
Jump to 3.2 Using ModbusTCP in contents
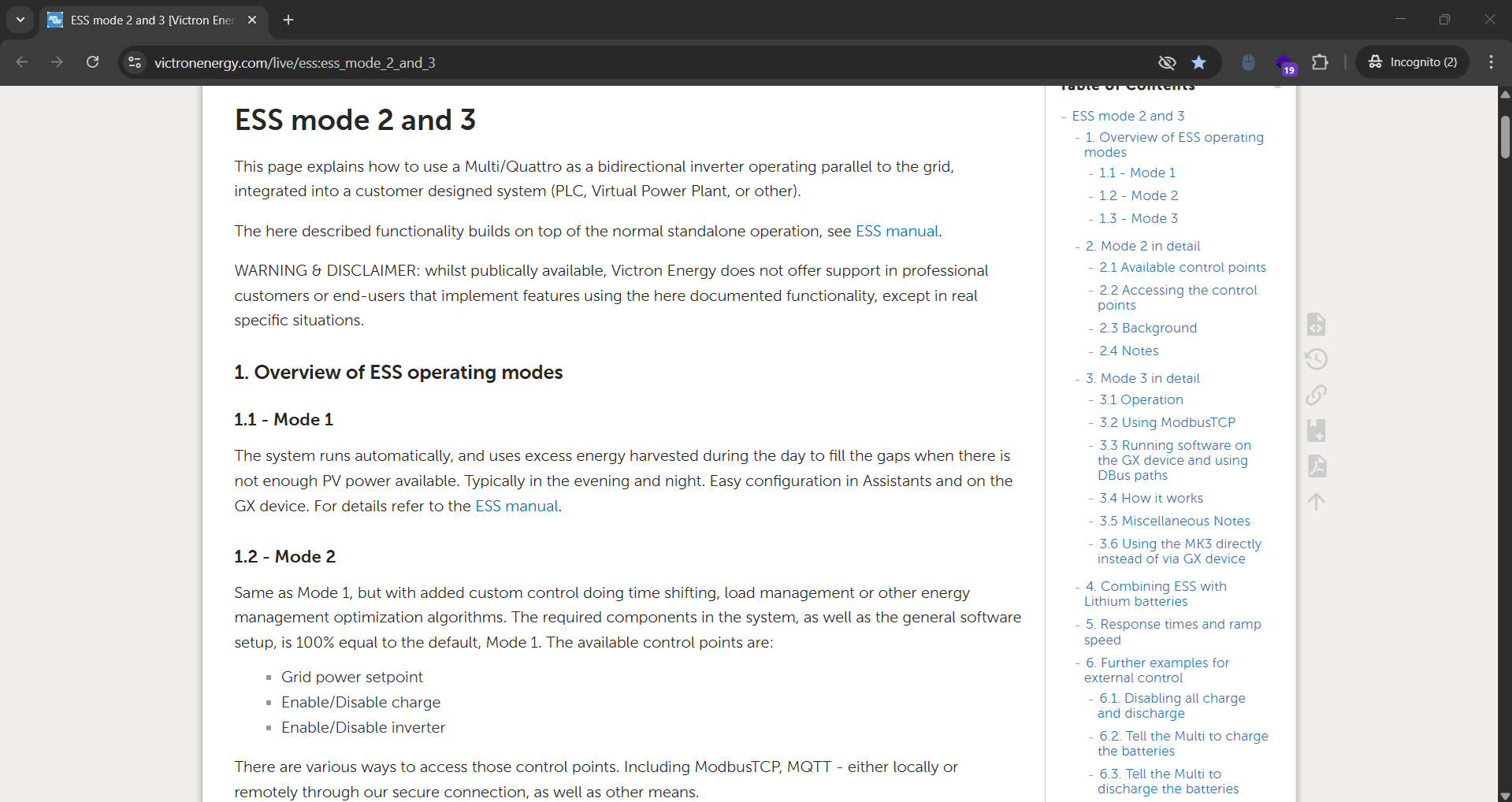point(1167,422)
